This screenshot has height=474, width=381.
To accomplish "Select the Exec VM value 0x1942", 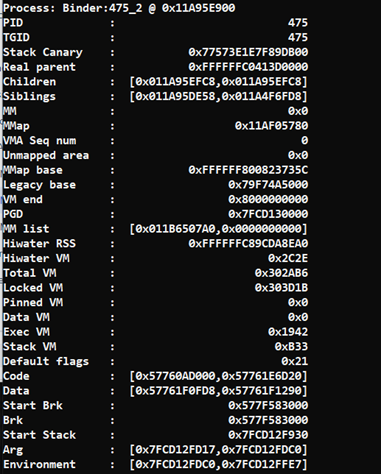I will (x=288, y=332).
